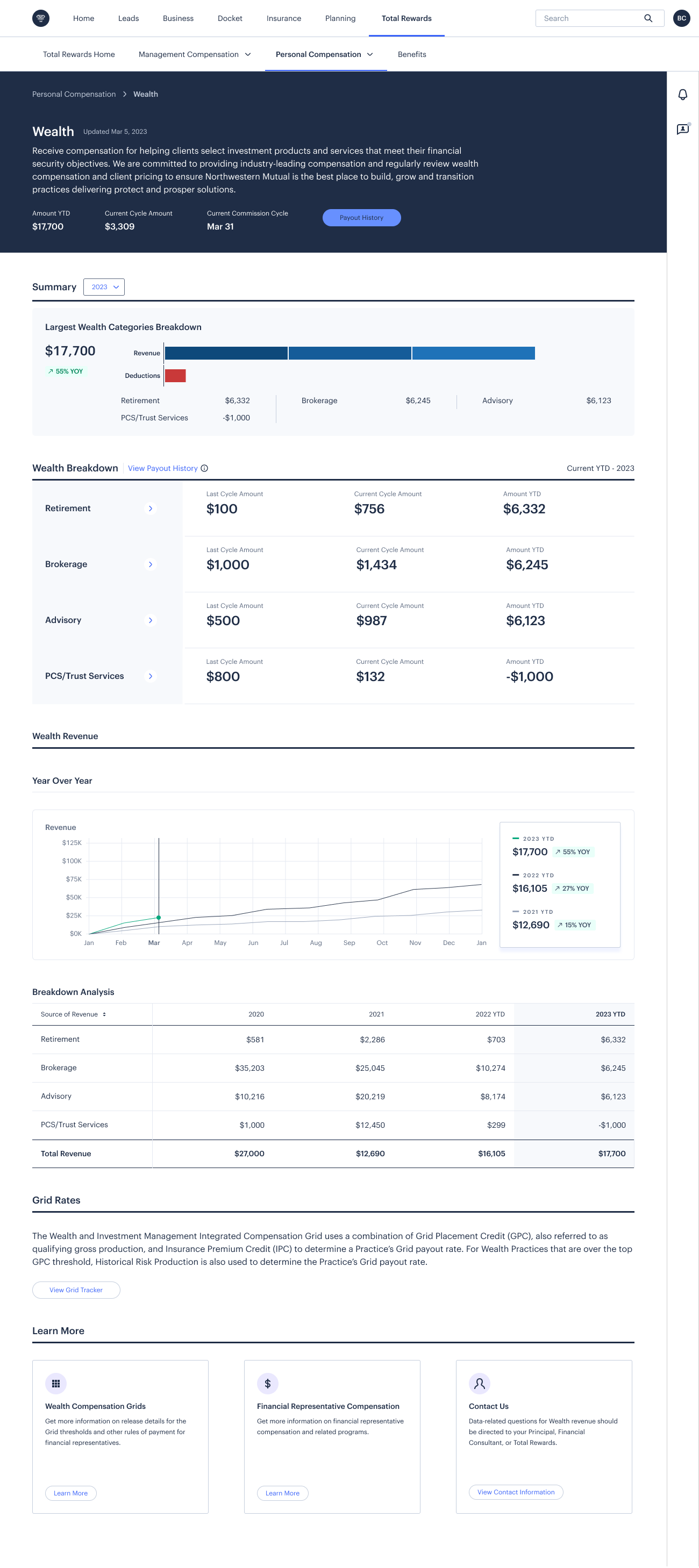Screen dimensions: 699x1568
Task: Click info icon beside View Payout History
Action: 204,468
